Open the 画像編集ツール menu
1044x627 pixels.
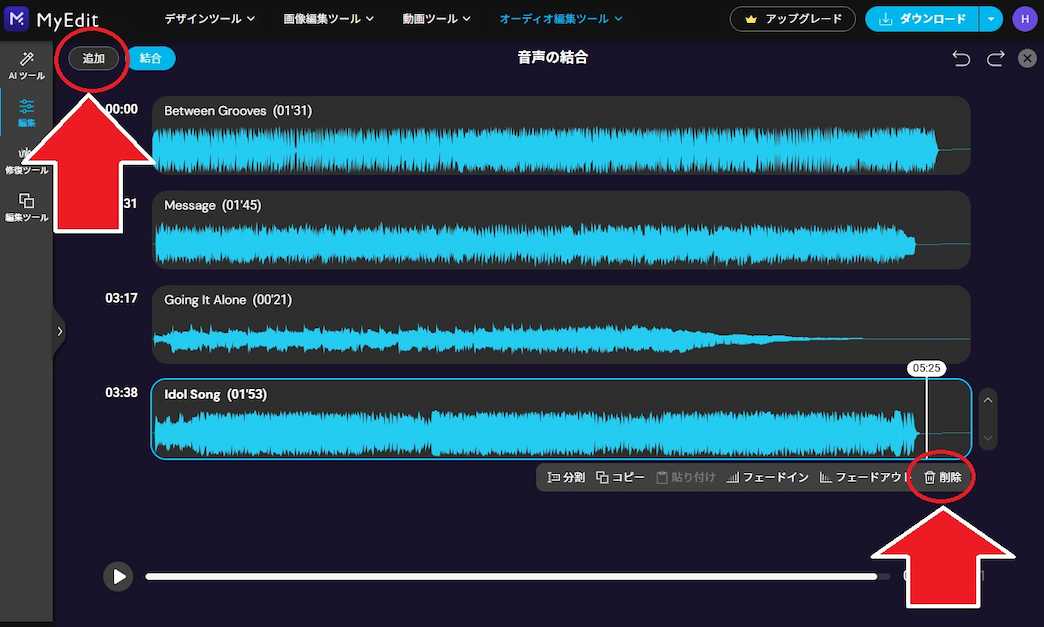[328, 18]
